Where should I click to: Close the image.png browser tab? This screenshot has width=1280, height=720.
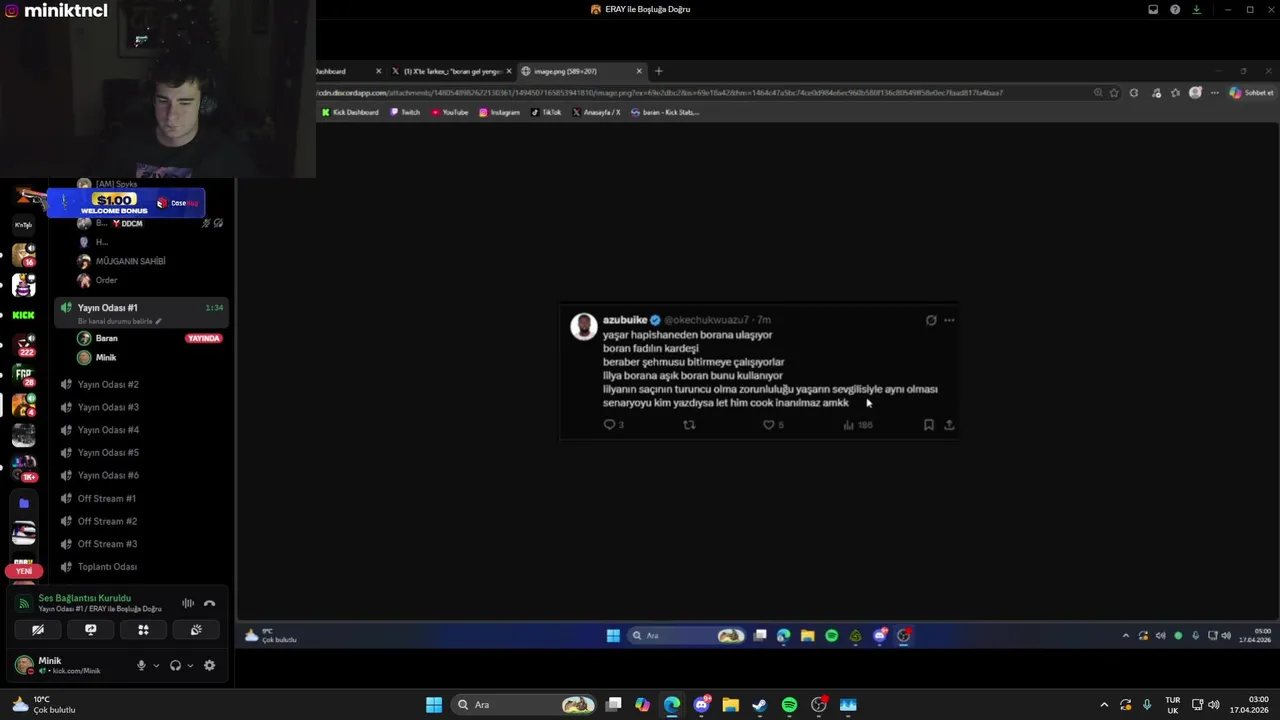pos(639,71)
